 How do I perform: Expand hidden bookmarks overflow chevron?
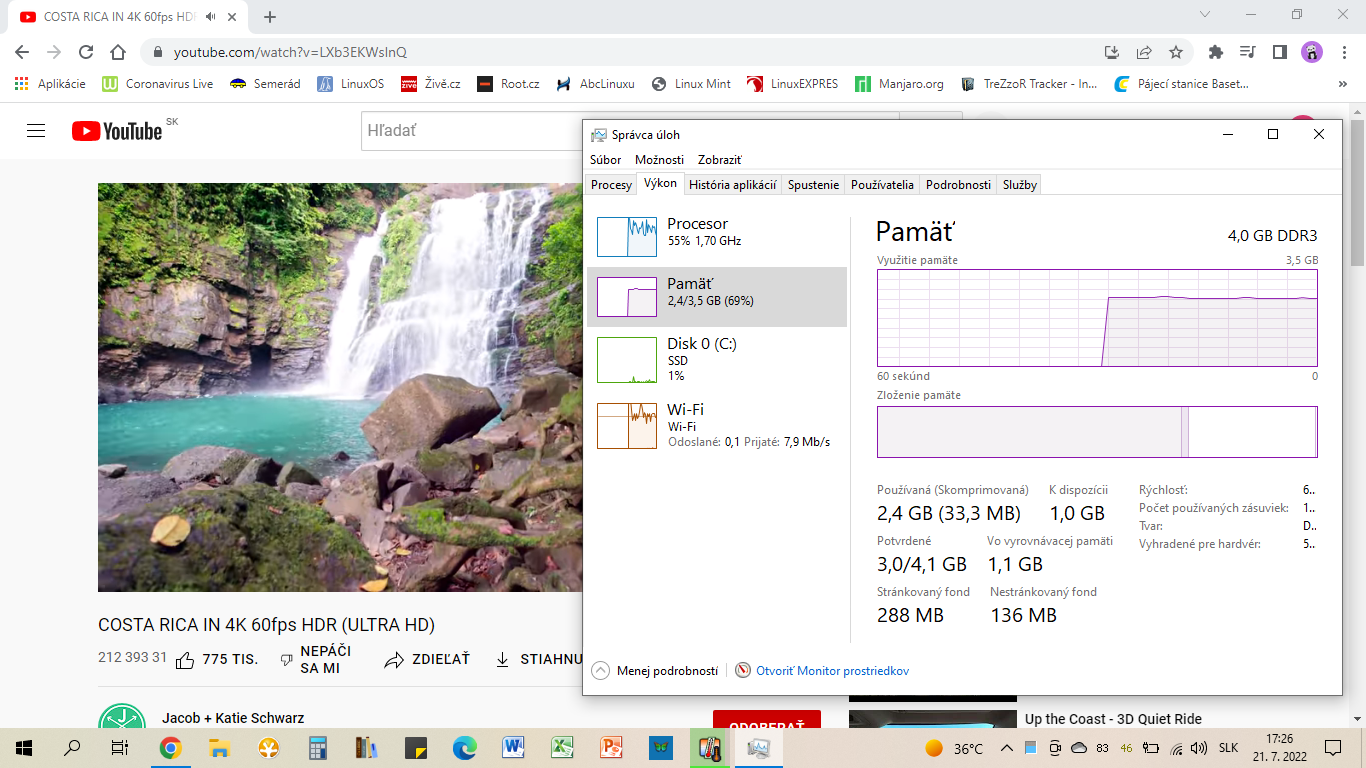click(x=1342, y=84)
